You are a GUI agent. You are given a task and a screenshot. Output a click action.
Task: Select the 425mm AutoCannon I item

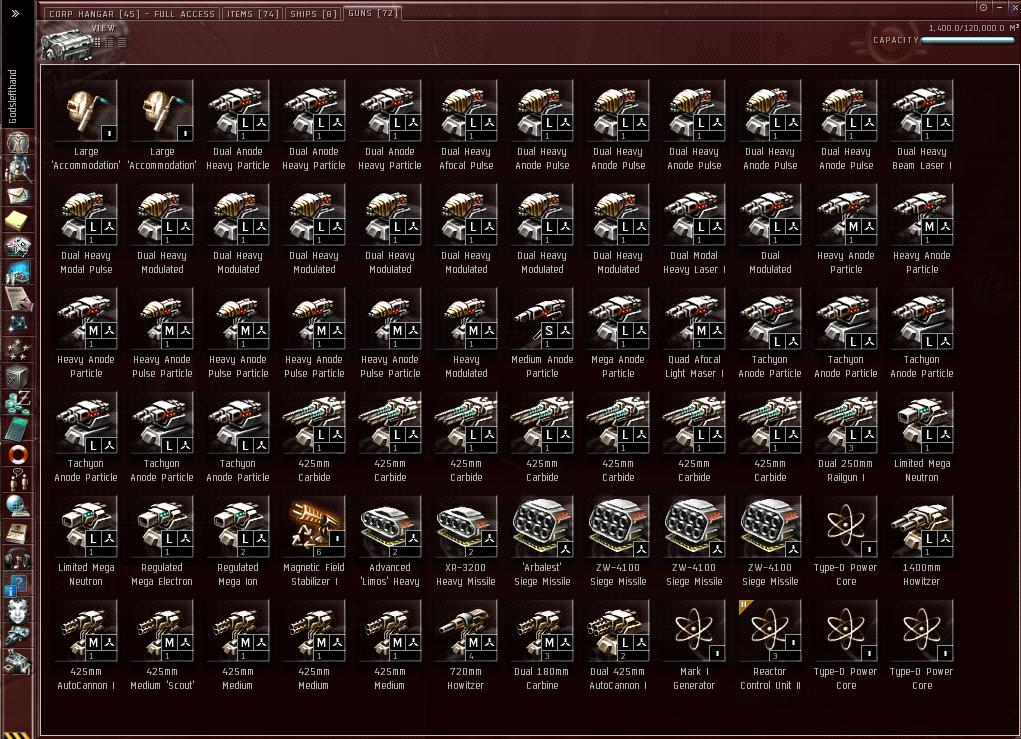click(86, 647)
